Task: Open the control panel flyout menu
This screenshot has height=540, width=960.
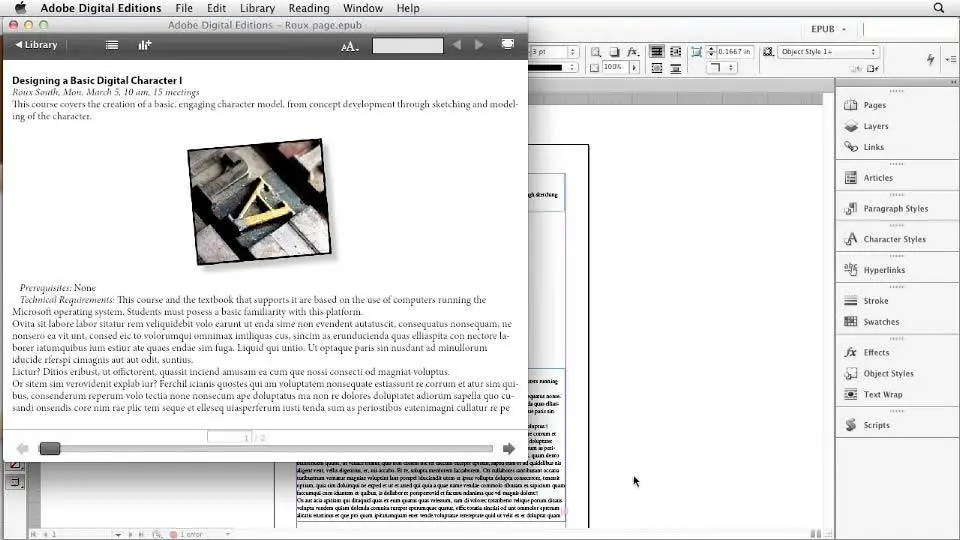Action: pos(951,59)
